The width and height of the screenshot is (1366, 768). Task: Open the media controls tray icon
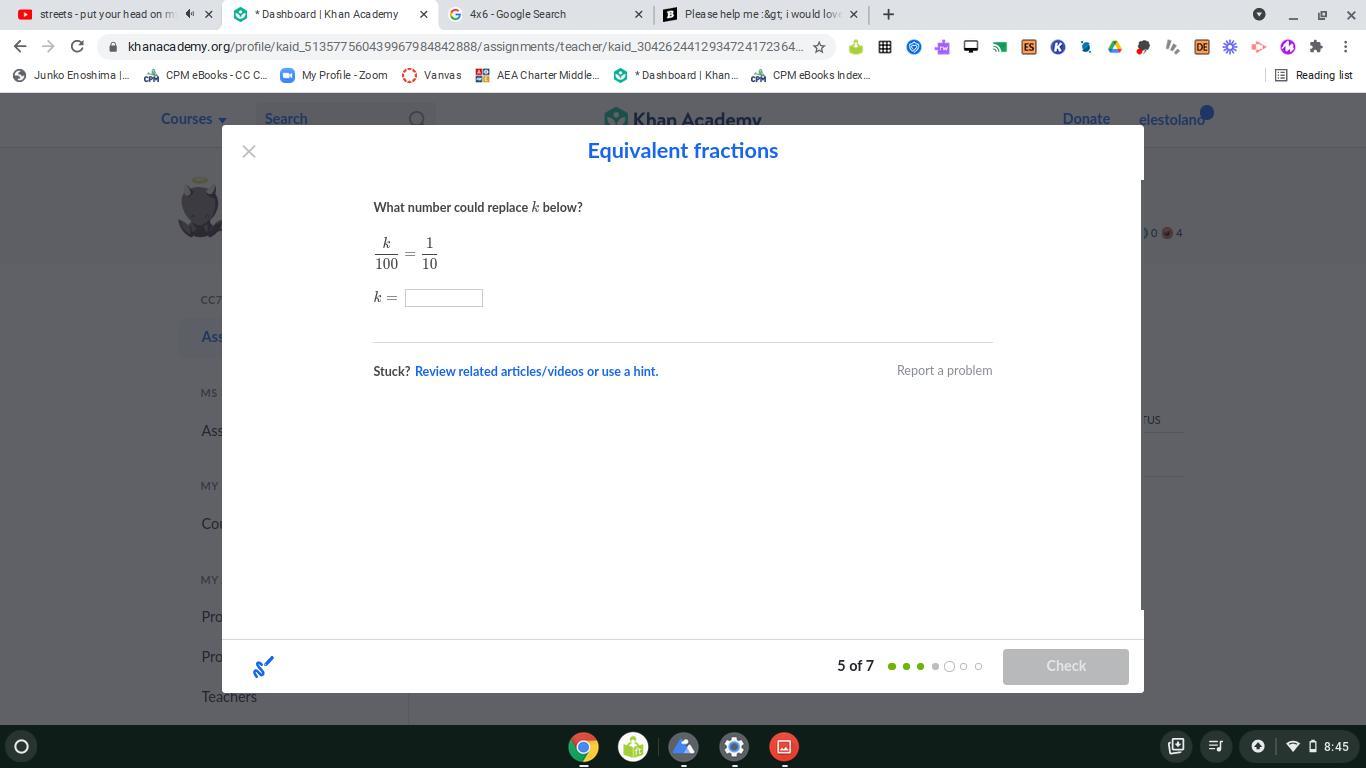click(1215, 746)
